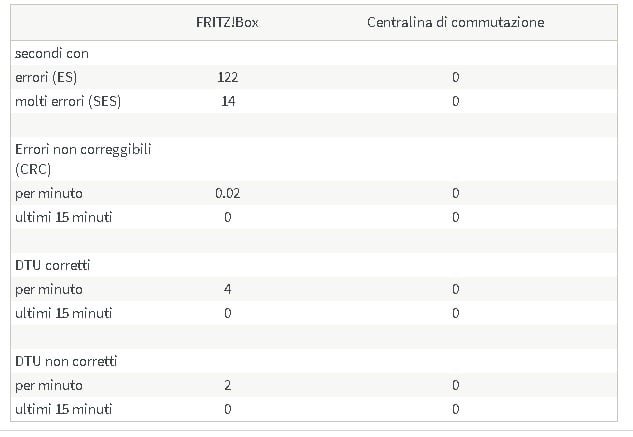Image resolution: width=633 pixels, height=437 pixels.
Task: Select Centralina value in molti errori (SES) row
Action: pos(455,101)
